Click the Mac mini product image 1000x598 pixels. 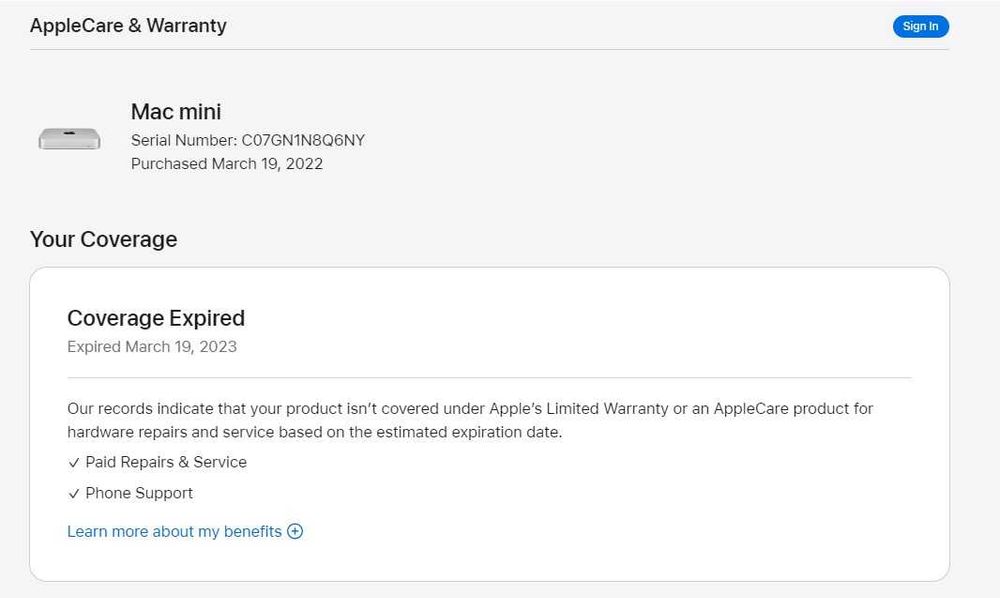coord(69,138)
